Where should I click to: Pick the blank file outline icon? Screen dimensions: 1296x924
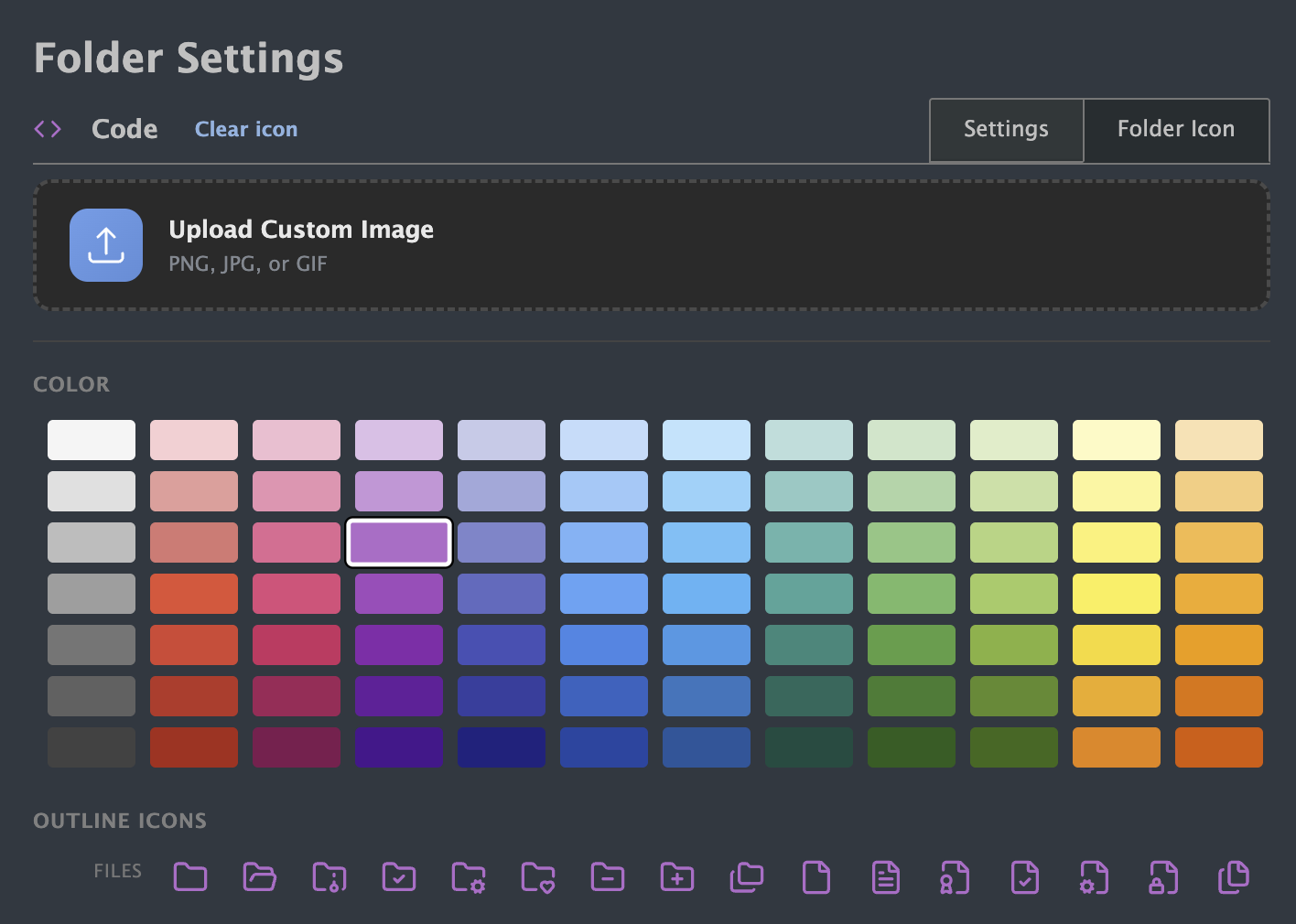tap(816, 877)
